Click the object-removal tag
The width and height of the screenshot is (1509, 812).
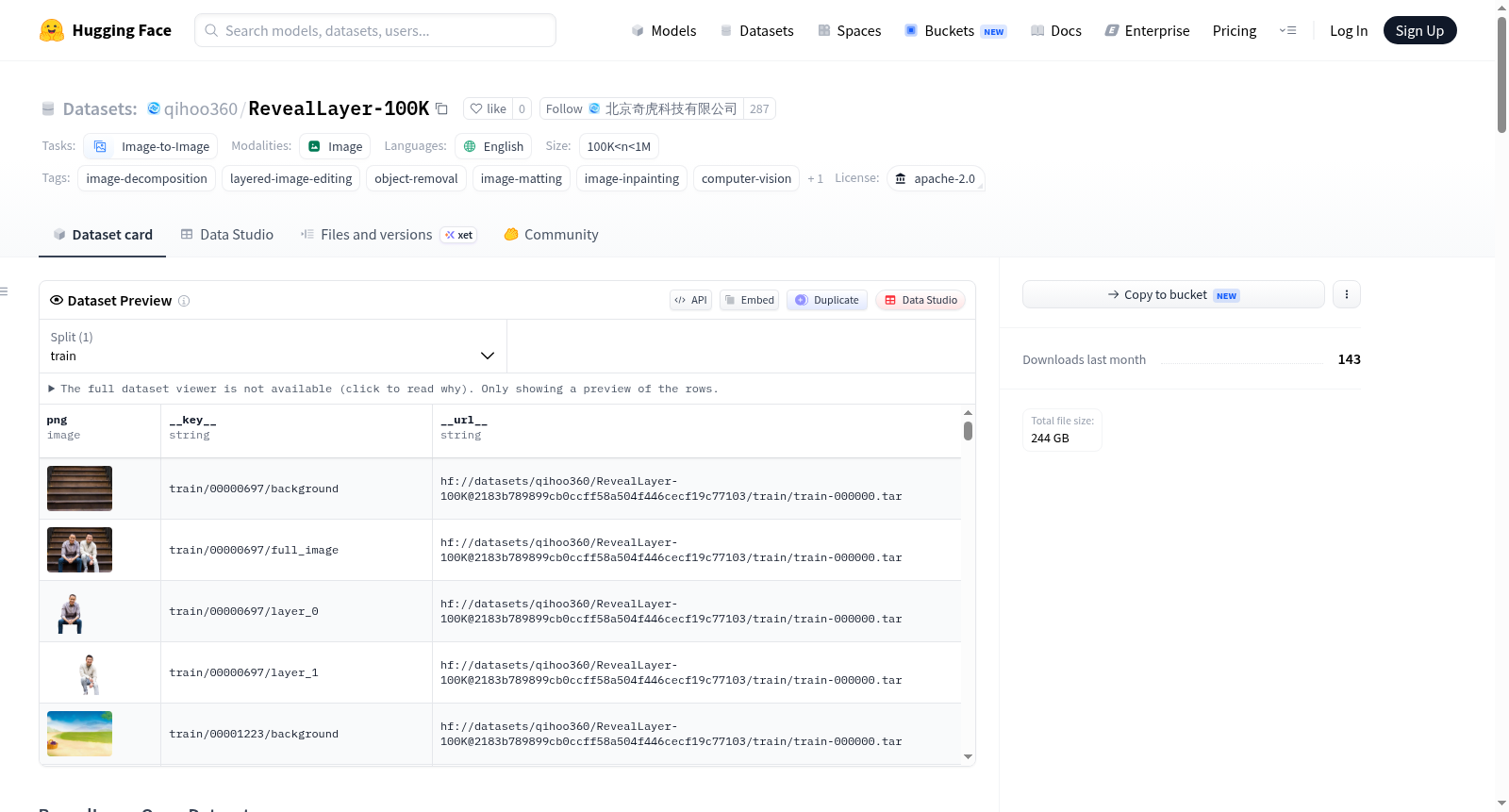(x=416, y=178)
